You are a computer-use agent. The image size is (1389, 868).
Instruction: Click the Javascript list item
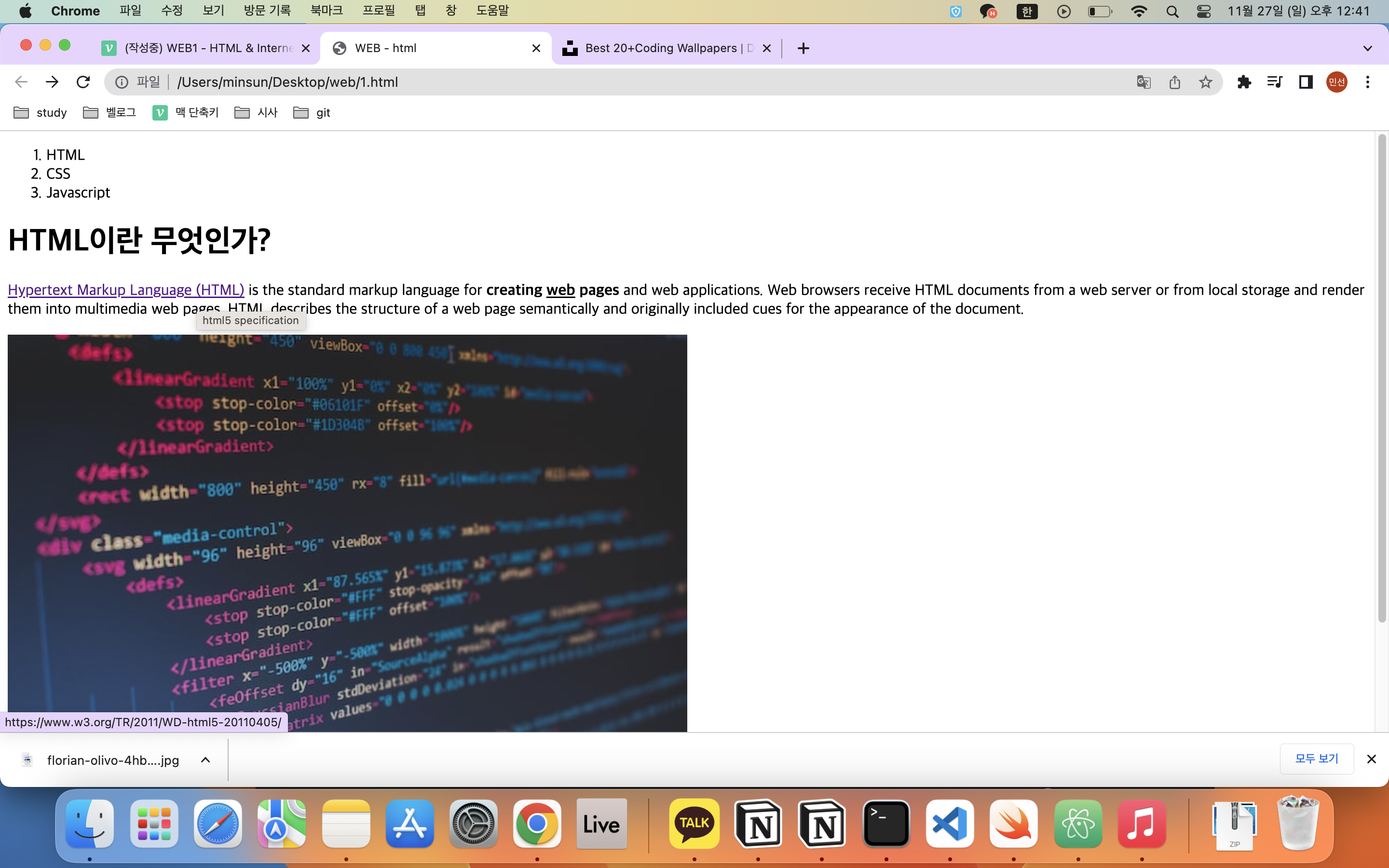(x=78, y=193)
